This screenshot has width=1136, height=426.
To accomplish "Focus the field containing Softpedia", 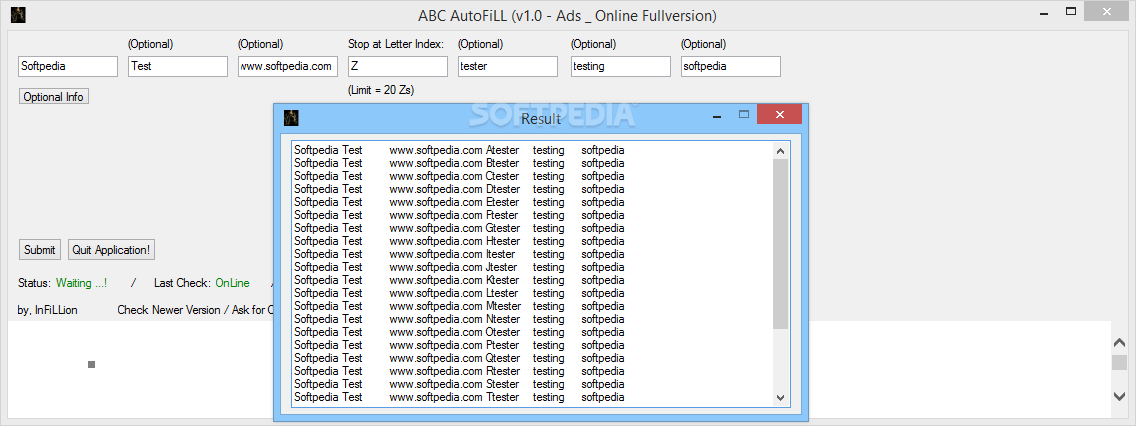I will (x=68, y=66).
